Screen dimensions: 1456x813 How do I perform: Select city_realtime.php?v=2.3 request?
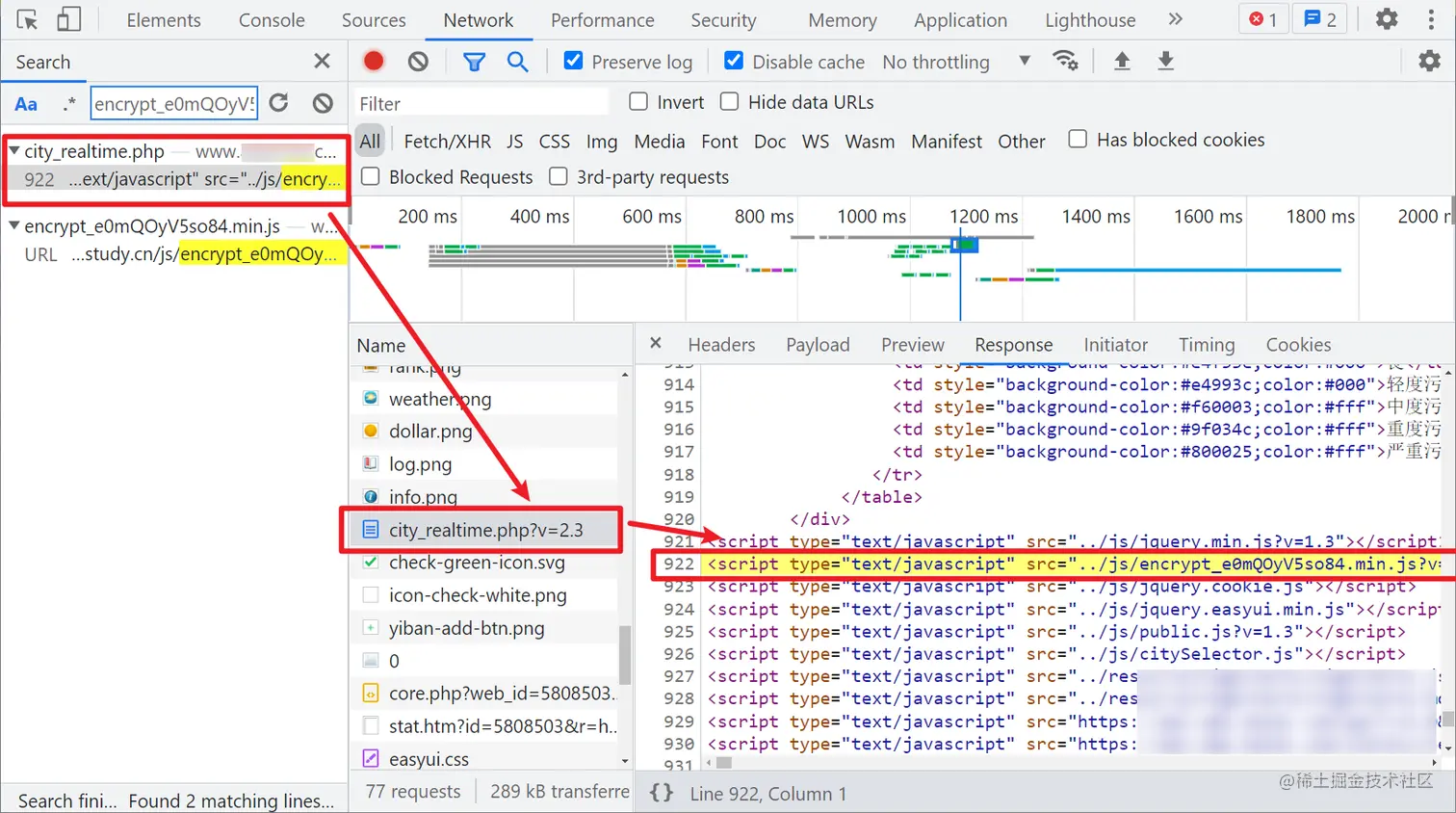484,530
